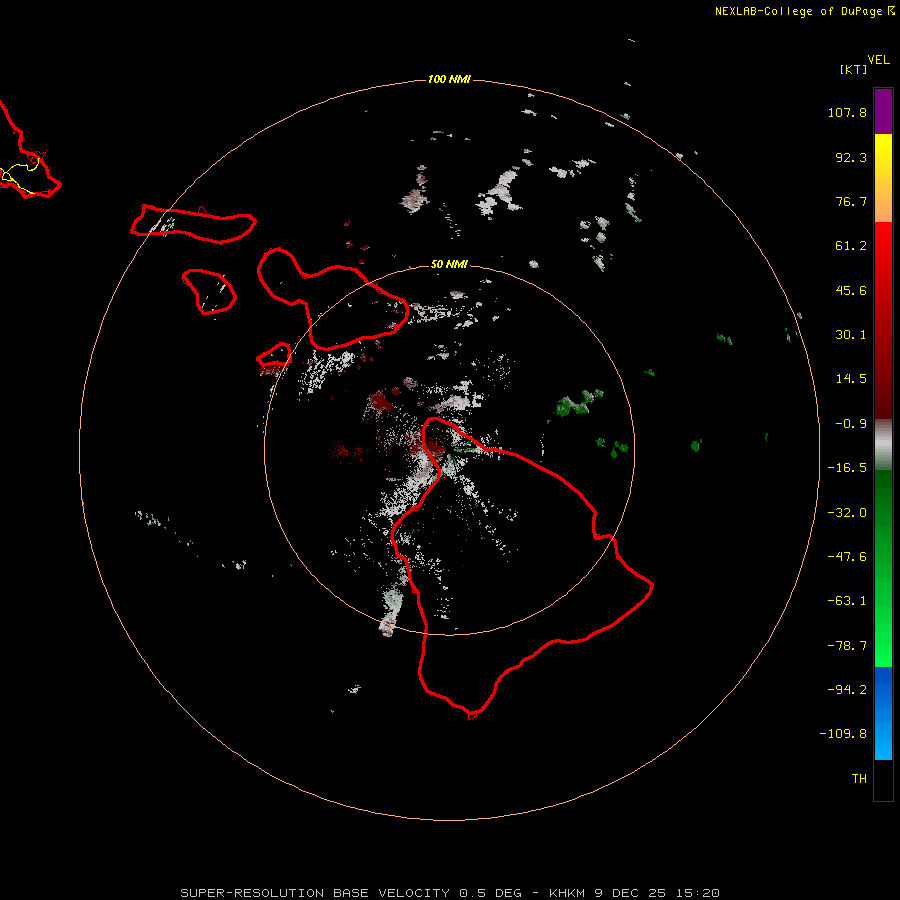Click the VEL legend title
This screenshot has height=900, width=900.
click(878, 60)
